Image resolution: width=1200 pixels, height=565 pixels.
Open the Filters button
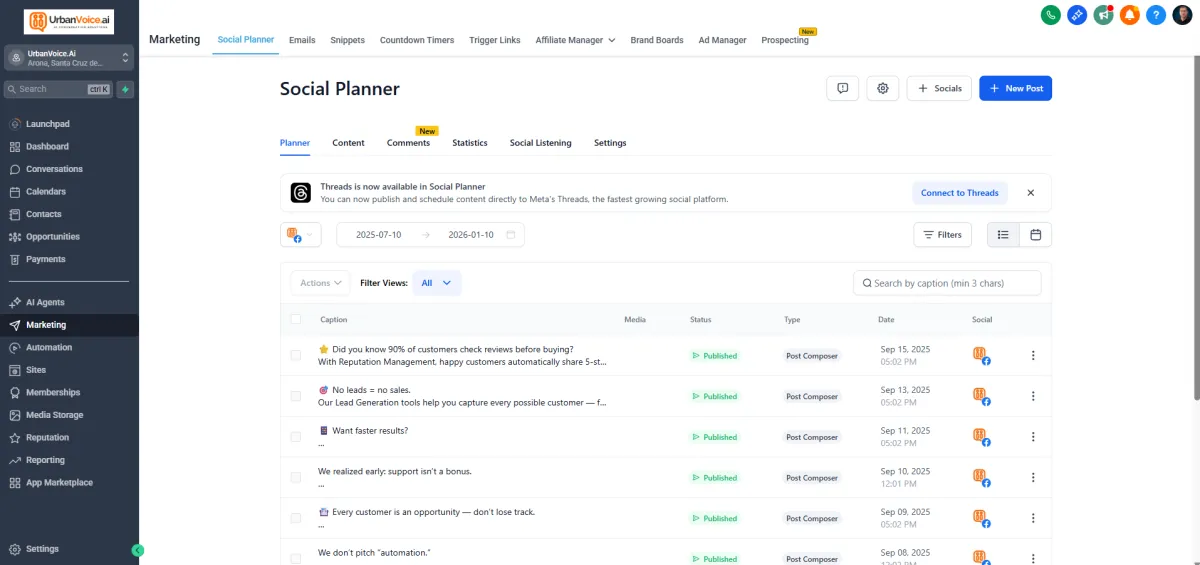942,234
